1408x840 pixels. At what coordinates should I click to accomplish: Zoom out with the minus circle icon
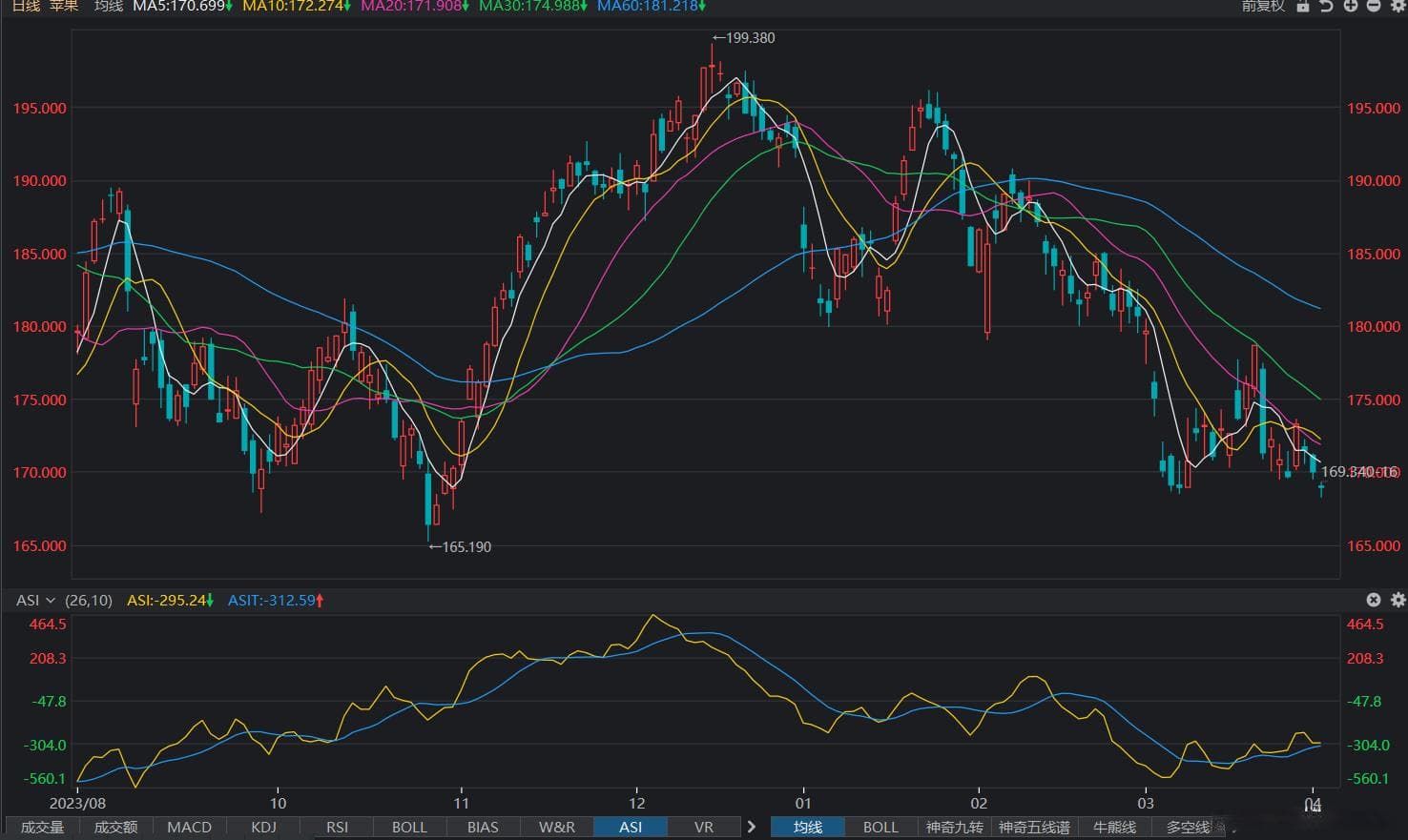pos(1374,6)
